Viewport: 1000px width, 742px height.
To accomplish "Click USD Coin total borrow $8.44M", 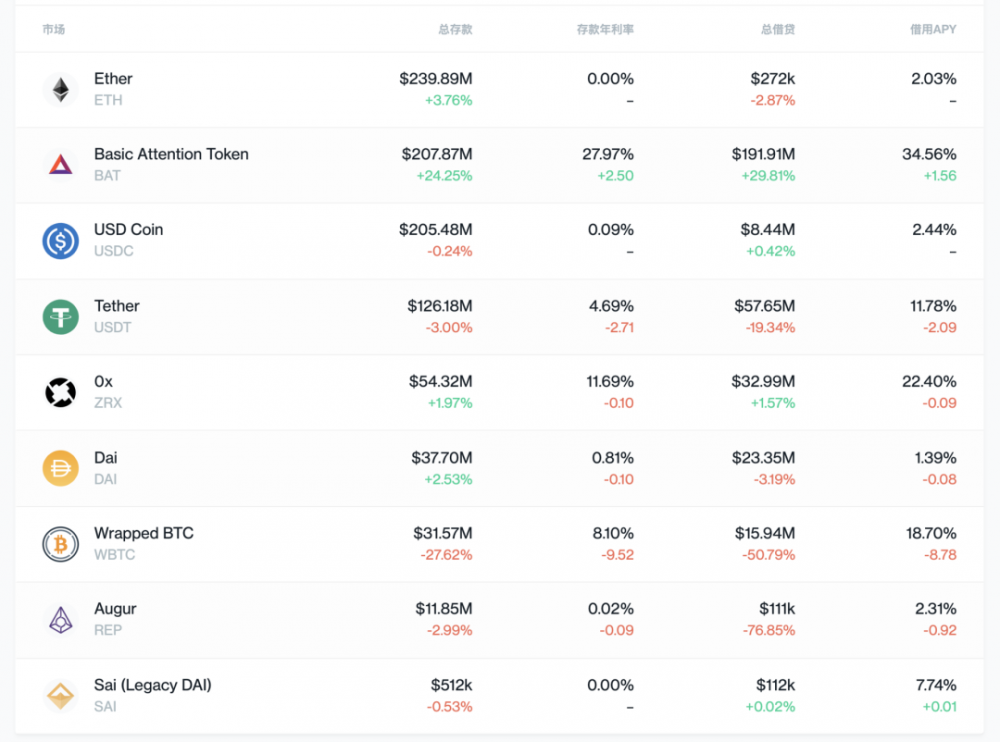I will click(767, 230).
